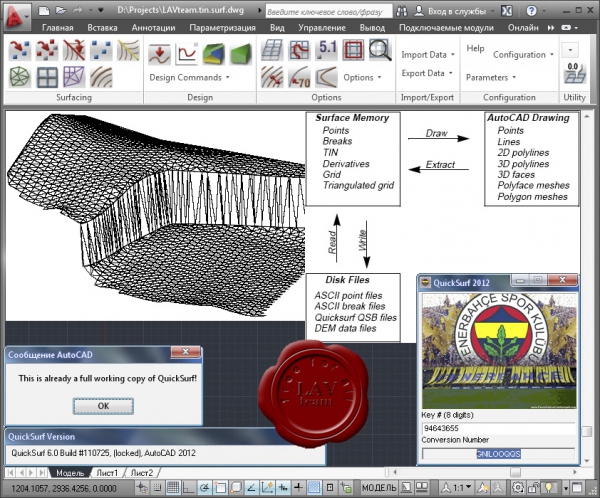The width and height of the screenshot is (600, 498).
Task: Switch to the Лист1 layout tab
Action: tap(107, 473)
